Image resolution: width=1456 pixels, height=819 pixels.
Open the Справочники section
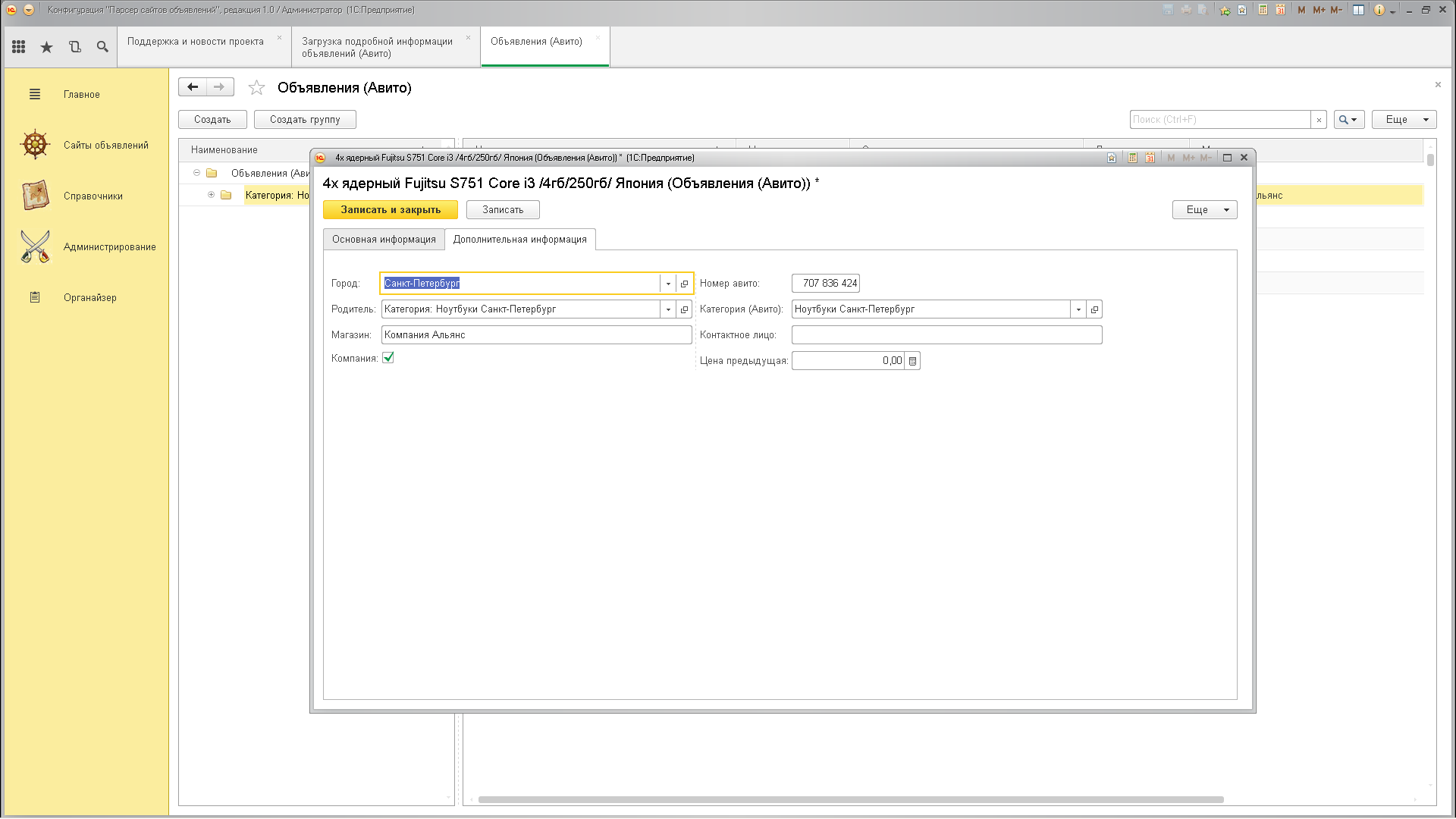(93, 196)
